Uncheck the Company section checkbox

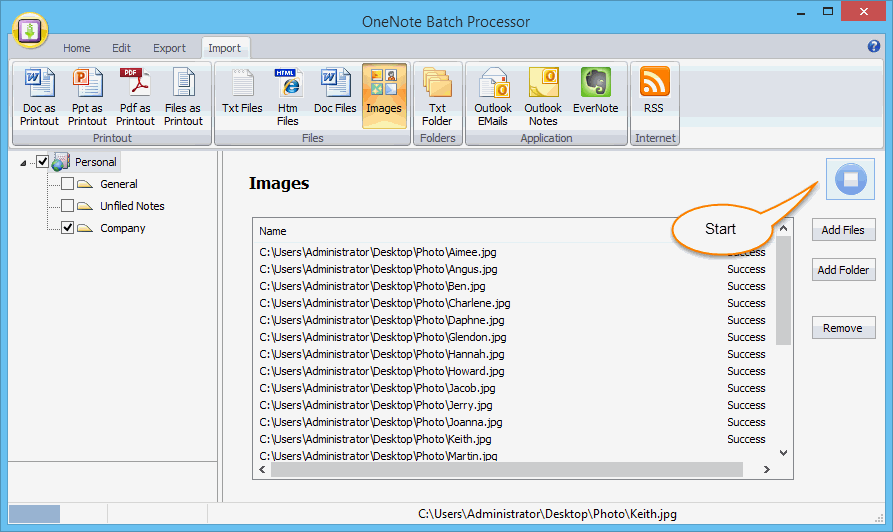67,228
